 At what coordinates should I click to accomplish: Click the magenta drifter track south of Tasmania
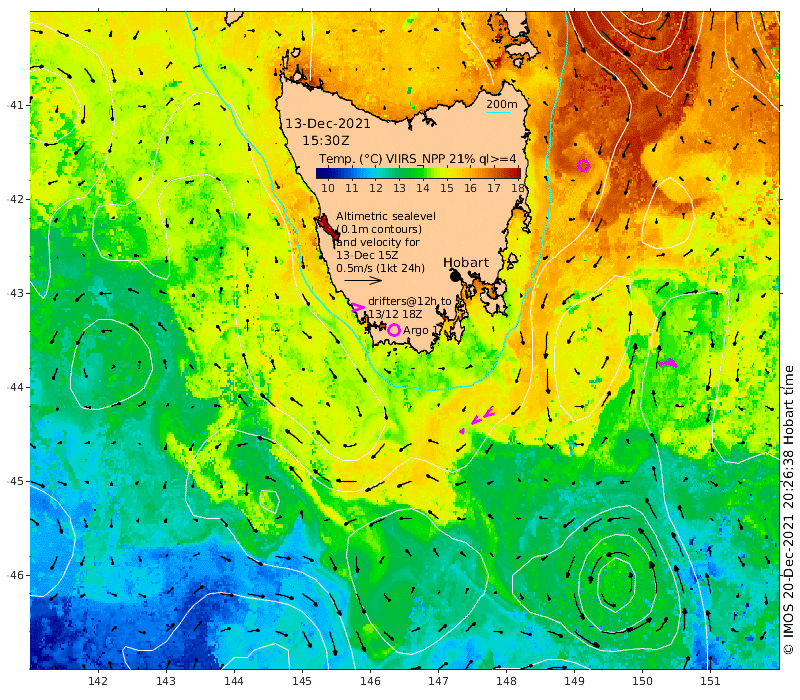(478, 419)
